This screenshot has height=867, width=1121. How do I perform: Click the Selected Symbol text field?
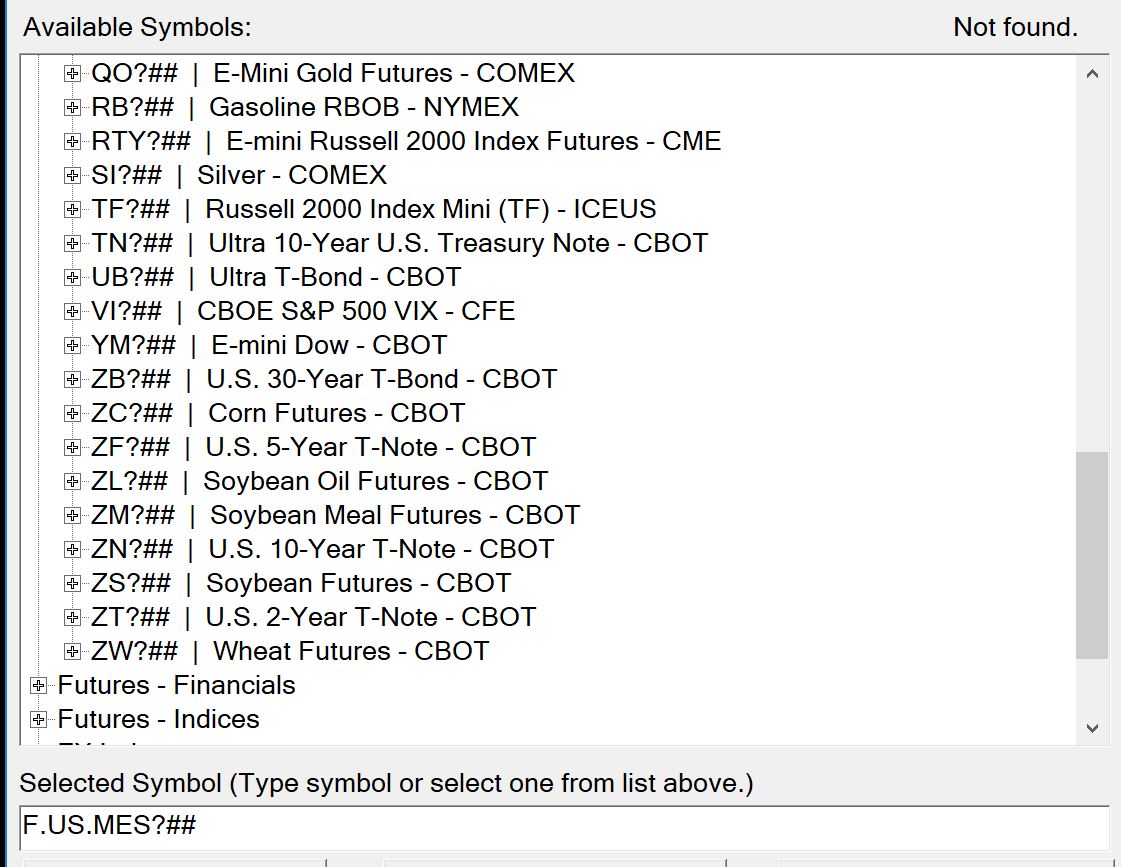point(563,827)
